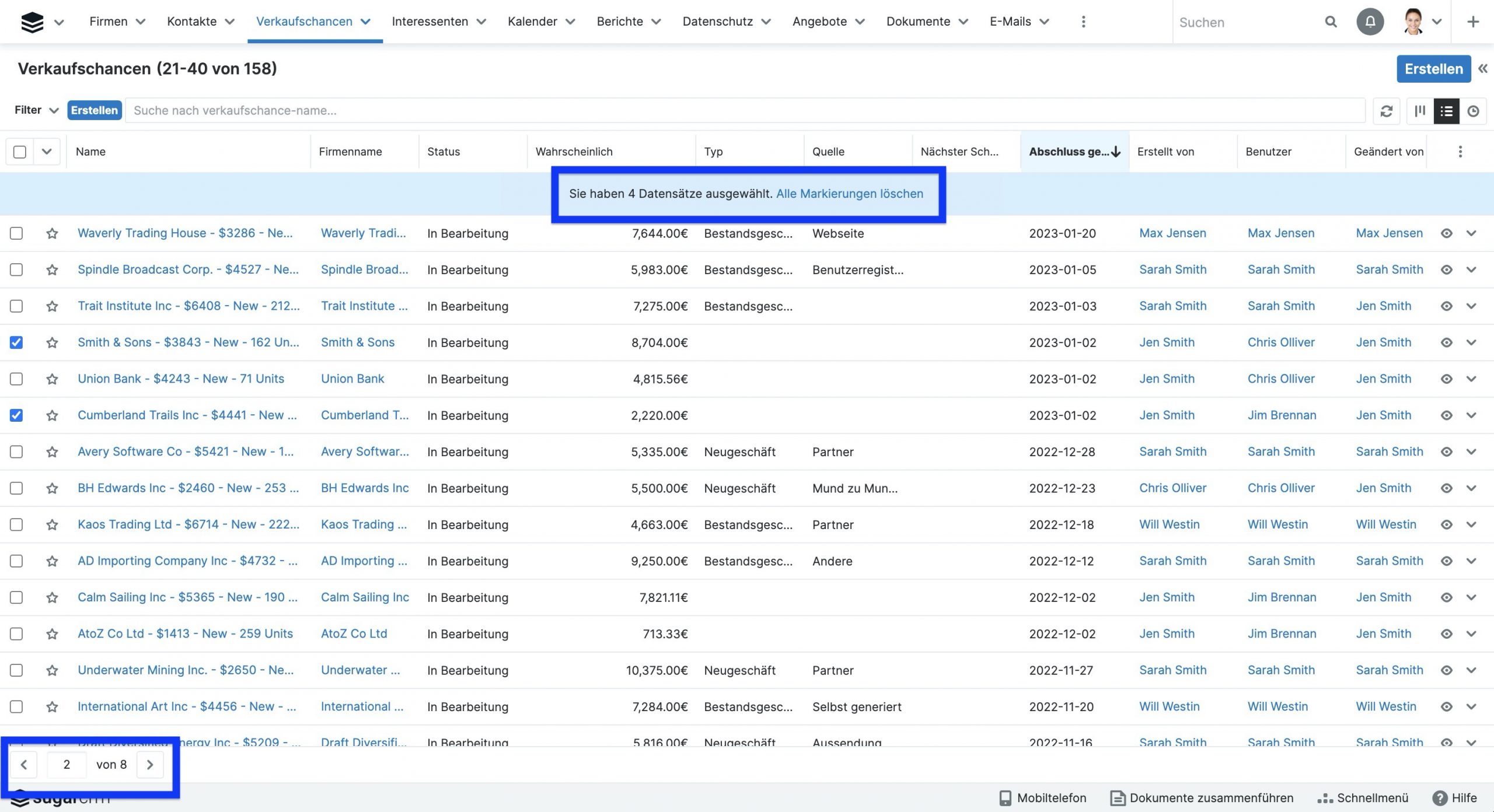
Task: Check the Union Bank row checkbox
Action: [16, 379]
